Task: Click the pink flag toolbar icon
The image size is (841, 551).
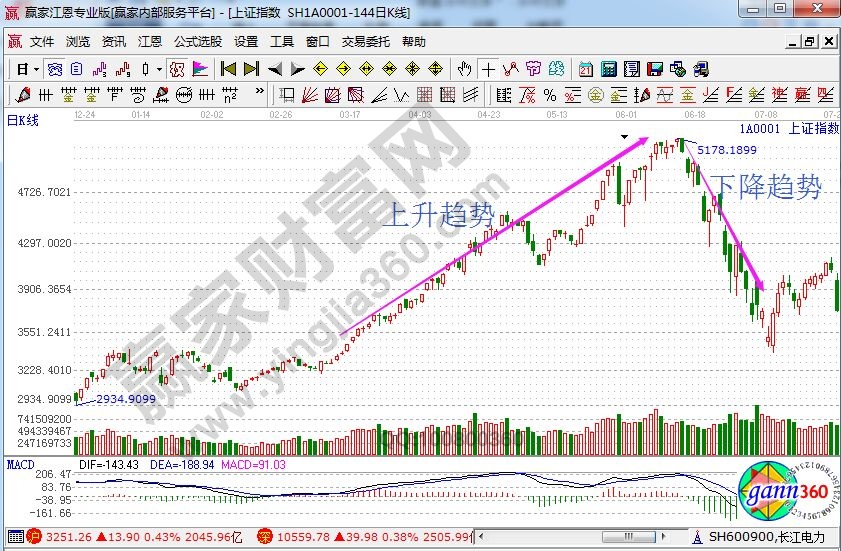Action: (x=200, y=69)
